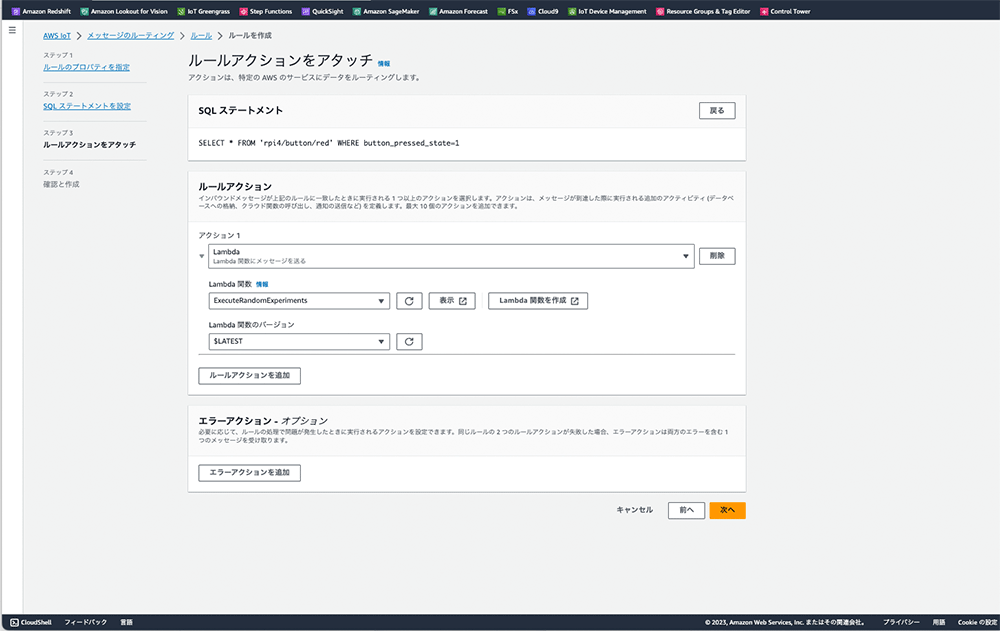Open the IoT Greengrass shortcut
This screenshot has height=631, width=1000.
[x=203, y=11]
